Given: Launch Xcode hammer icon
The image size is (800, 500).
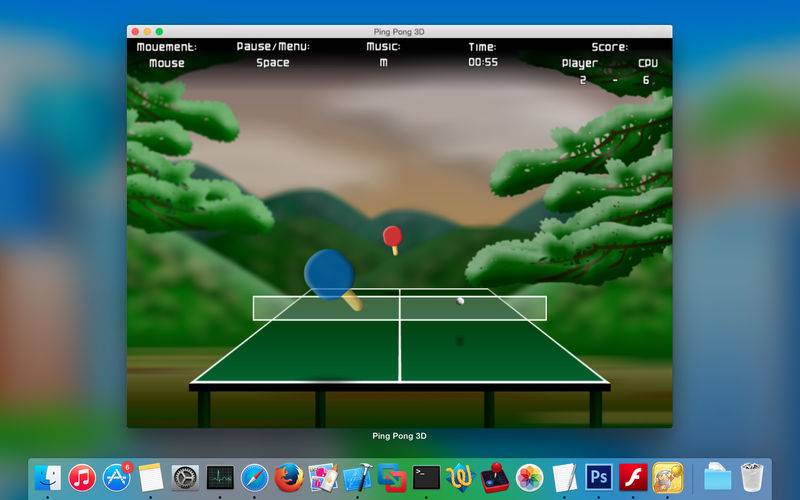Looking at the screenshot, I should point(358,478).
